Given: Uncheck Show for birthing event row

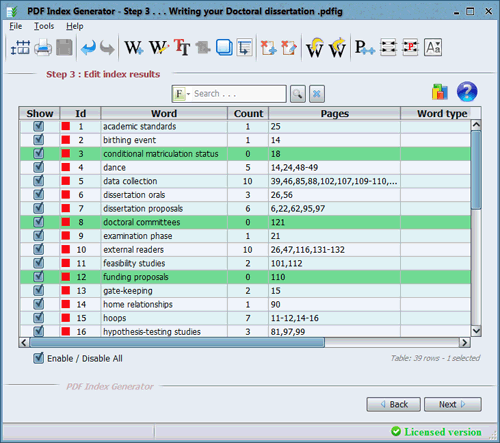Looking at the screenshot, I should tap(38, 140).
